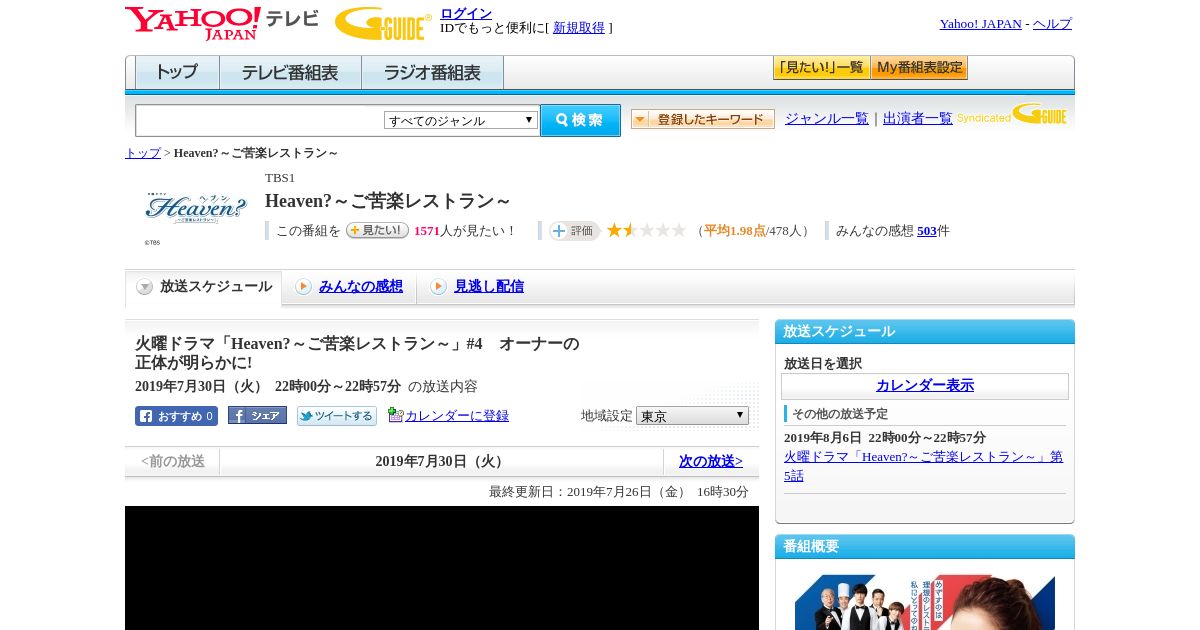1200x630 pixels.
Task: Open the G-GUIDE logo in the header
Action: click(x=383, y=24)
